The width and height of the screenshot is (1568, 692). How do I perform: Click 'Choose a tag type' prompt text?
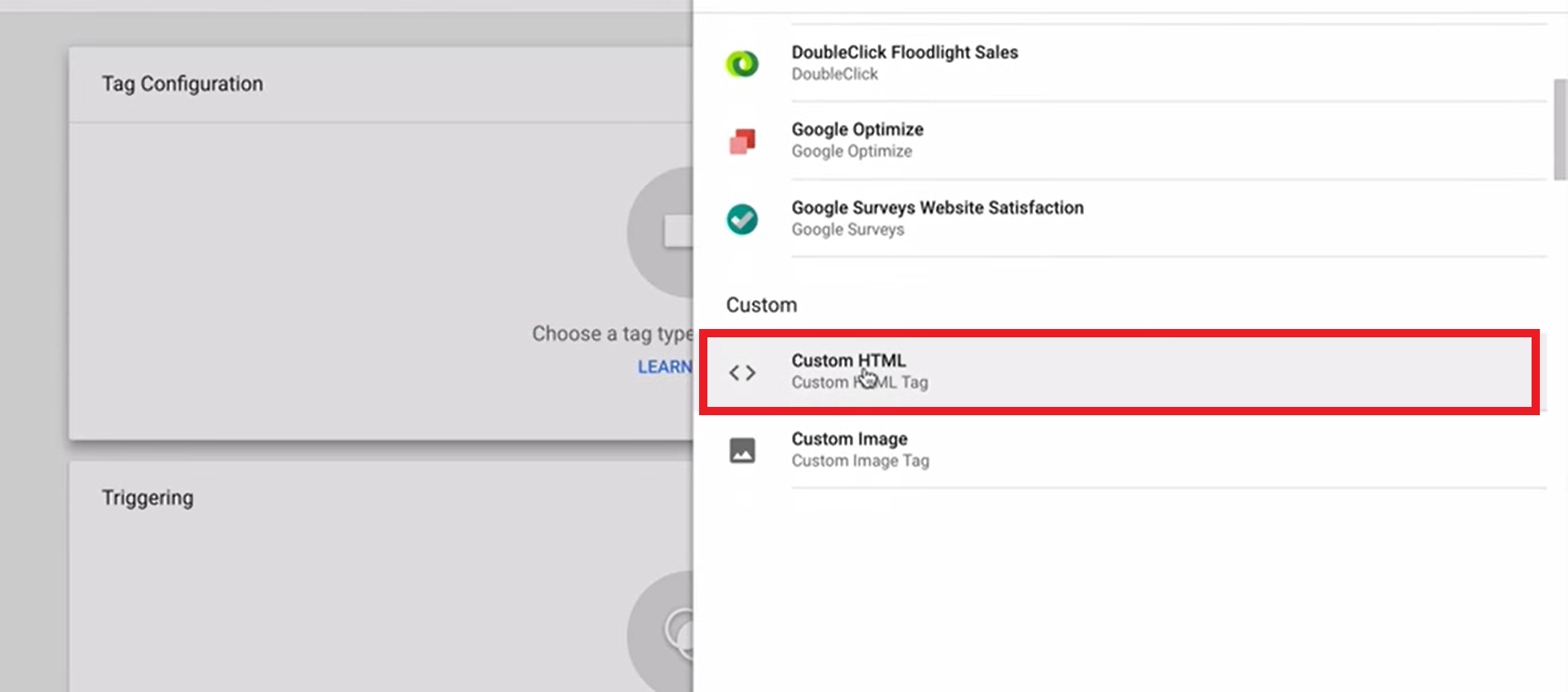click(x=612, y=334)
